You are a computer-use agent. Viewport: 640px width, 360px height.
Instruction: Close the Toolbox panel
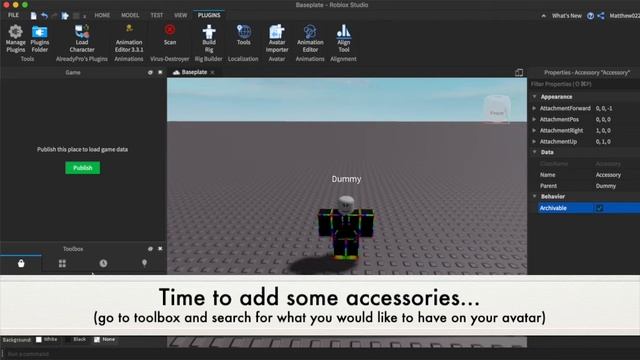click(160, 249)
